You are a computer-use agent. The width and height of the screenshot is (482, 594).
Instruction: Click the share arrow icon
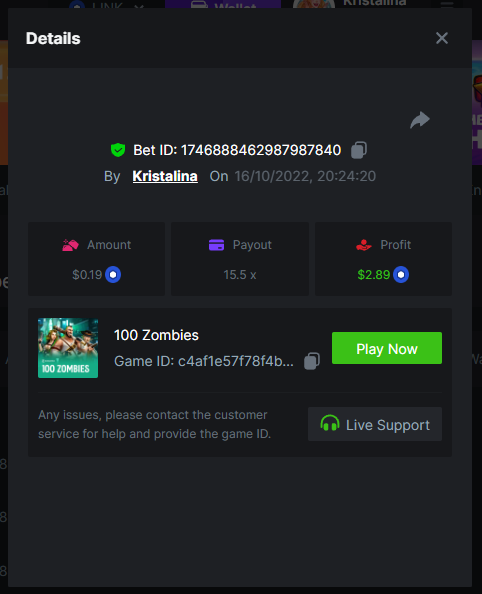tap(420, 120)
